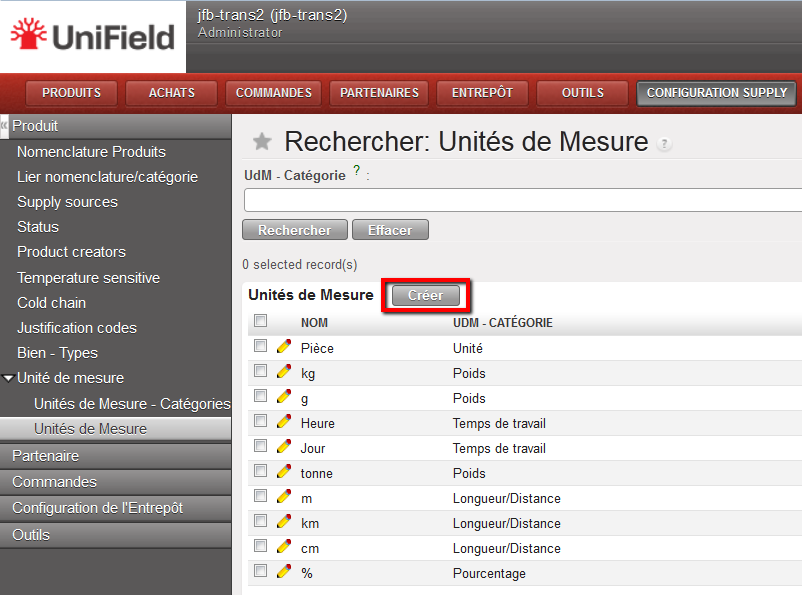Check the box for Heure row

tap(261, 421)
